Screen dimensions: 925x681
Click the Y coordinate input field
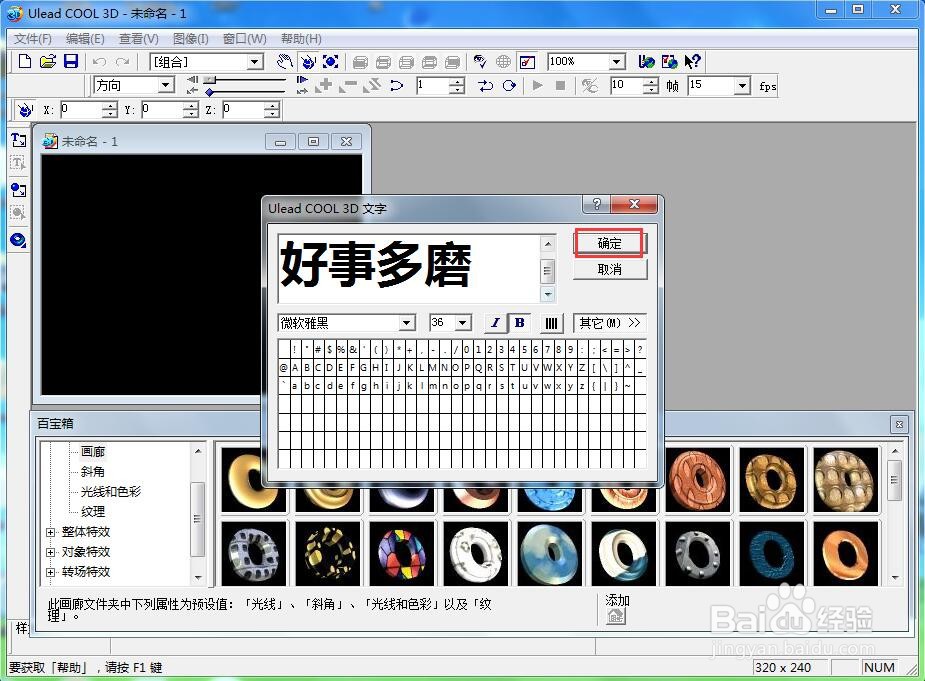[x=163, y=110]
